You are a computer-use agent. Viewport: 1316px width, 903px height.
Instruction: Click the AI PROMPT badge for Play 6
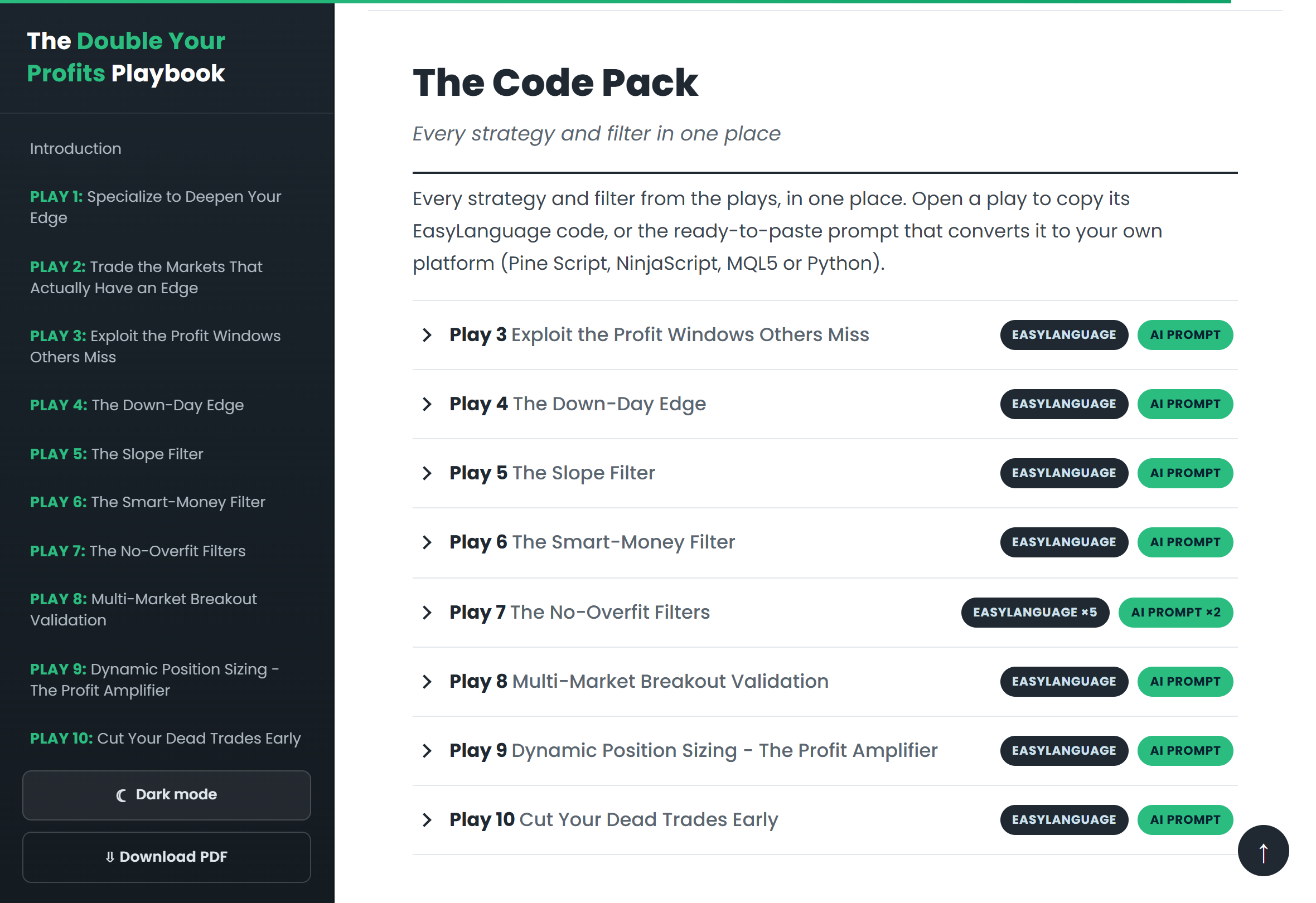(x=1184, y=542)
